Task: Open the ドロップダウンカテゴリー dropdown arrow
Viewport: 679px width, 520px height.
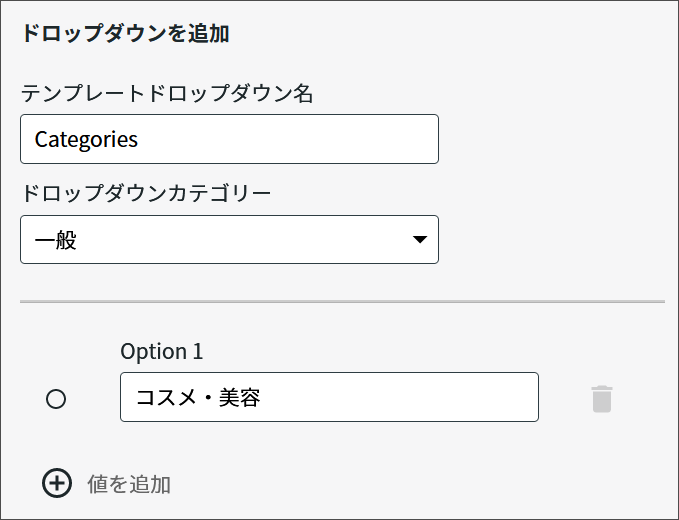Action: (x=420, y=239)
